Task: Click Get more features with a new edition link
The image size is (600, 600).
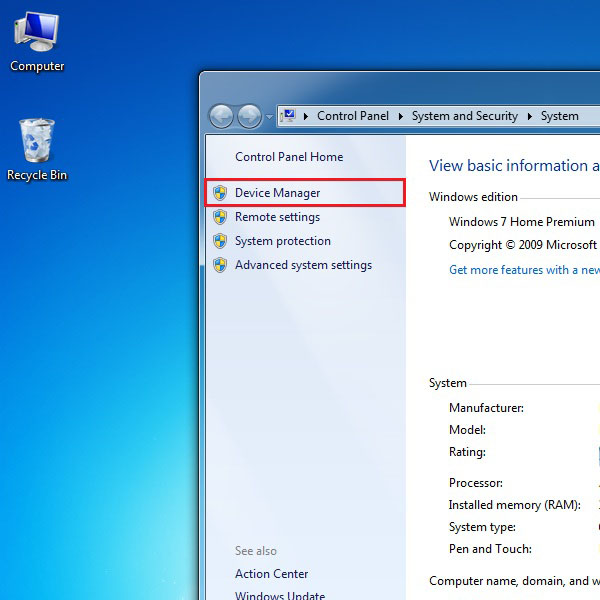Action: (525, 270)
